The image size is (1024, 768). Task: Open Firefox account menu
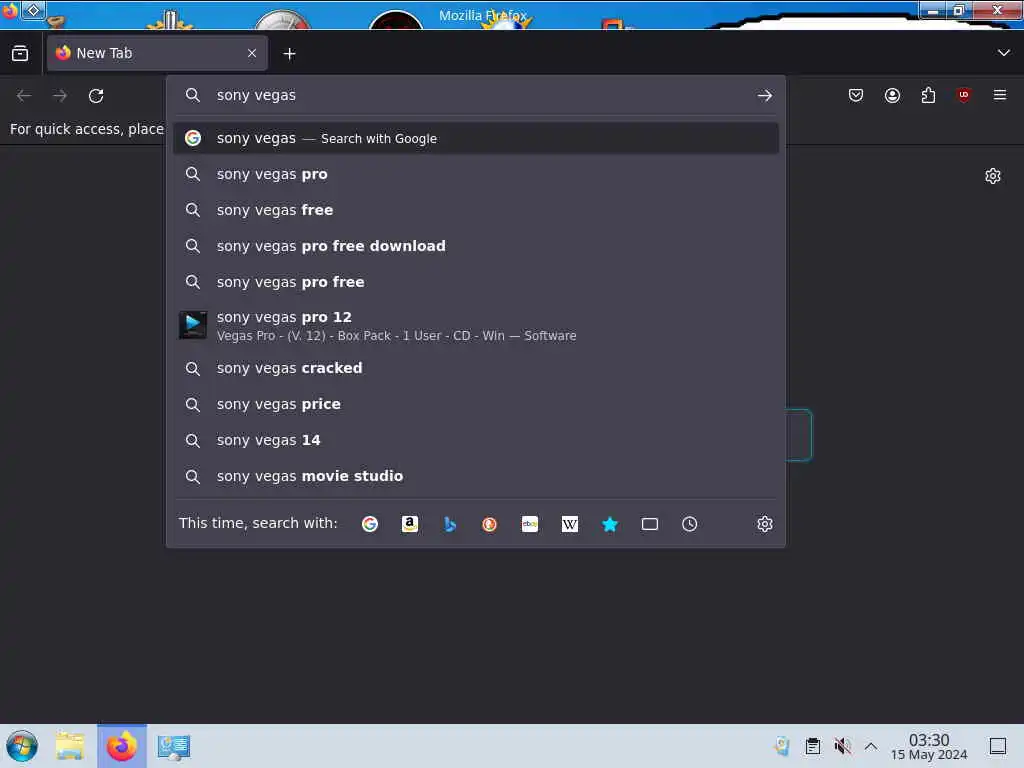pos(892,95)
